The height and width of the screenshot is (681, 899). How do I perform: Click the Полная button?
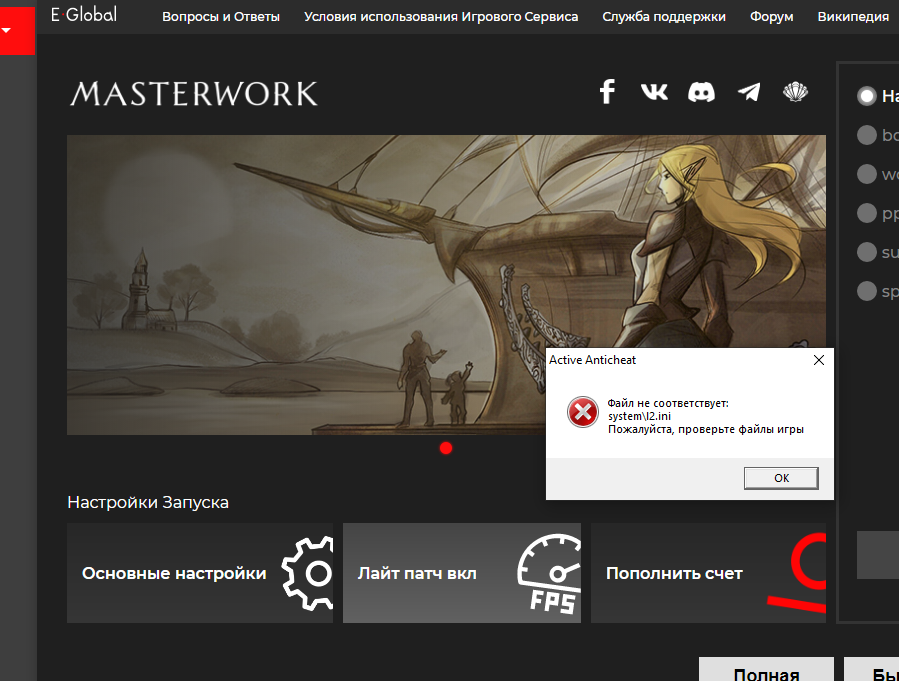pos(765,672)
